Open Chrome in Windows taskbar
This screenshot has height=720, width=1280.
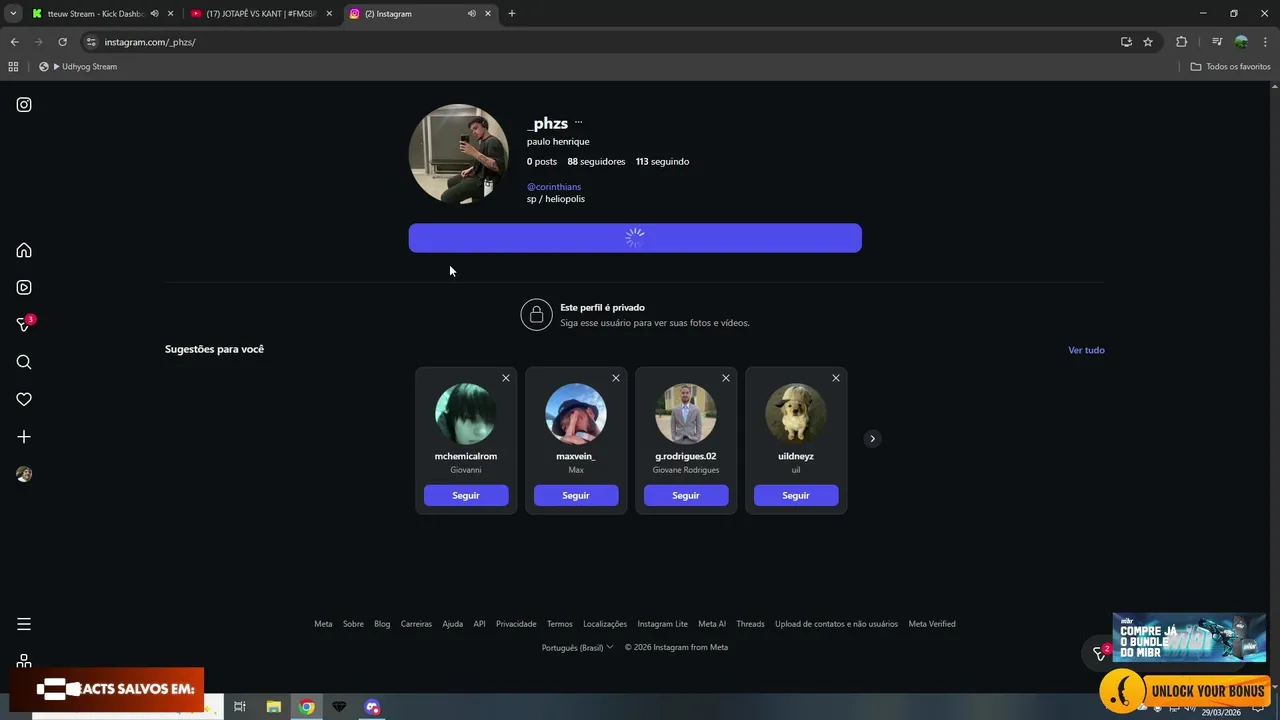coord(307,707)
